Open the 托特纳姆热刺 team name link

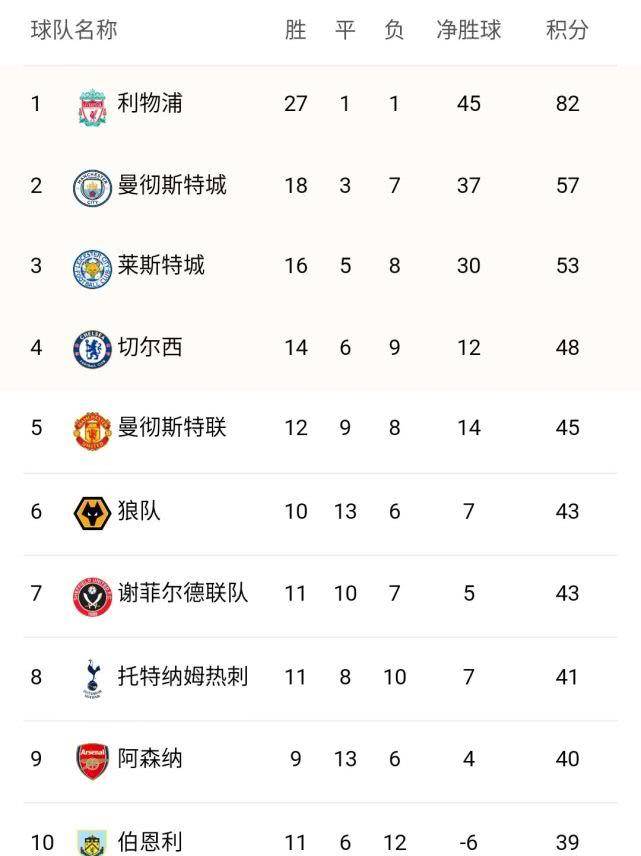pyautogui.click(x=183, y=677)
